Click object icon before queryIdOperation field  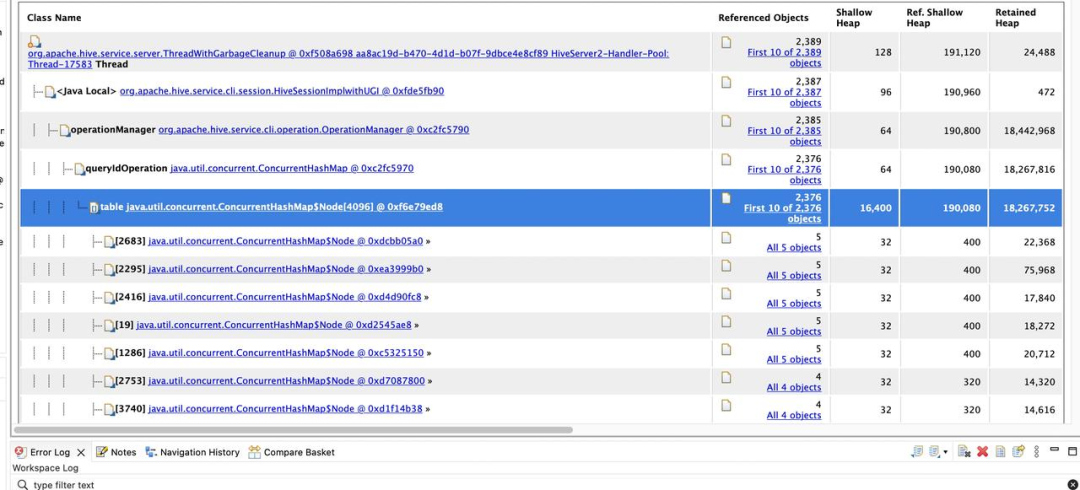79,169
